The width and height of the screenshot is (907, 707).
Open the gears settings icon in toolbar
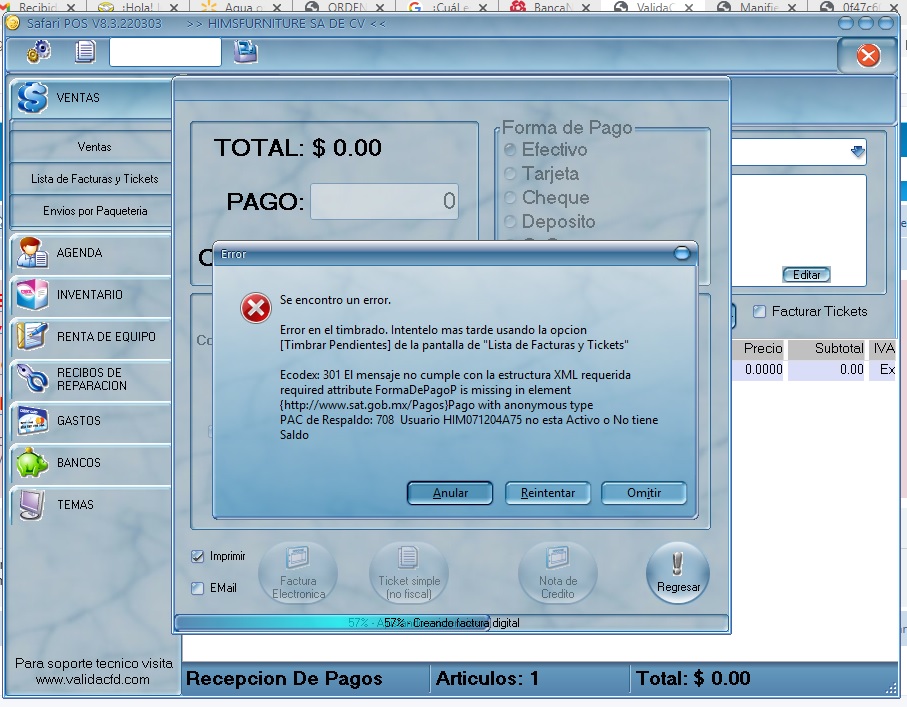pos(39,51)
